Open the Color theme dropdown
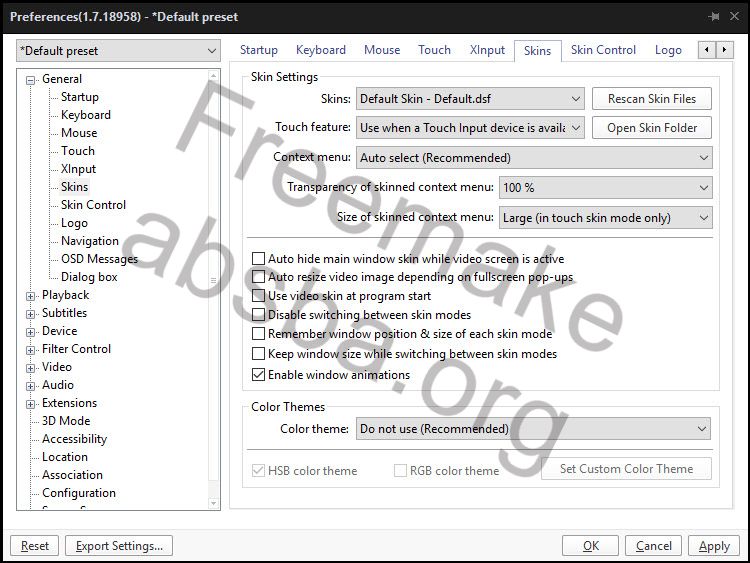This screenshot has width=750, height=563. click(533, 429)
